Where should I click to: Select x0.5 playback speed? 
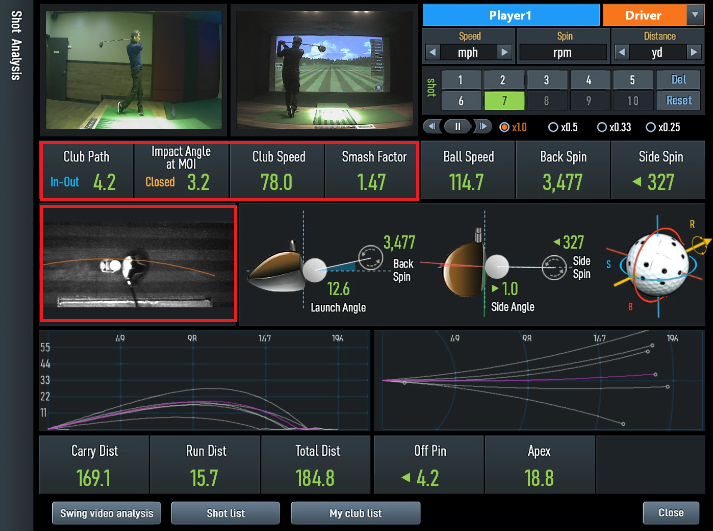(553, 127)
